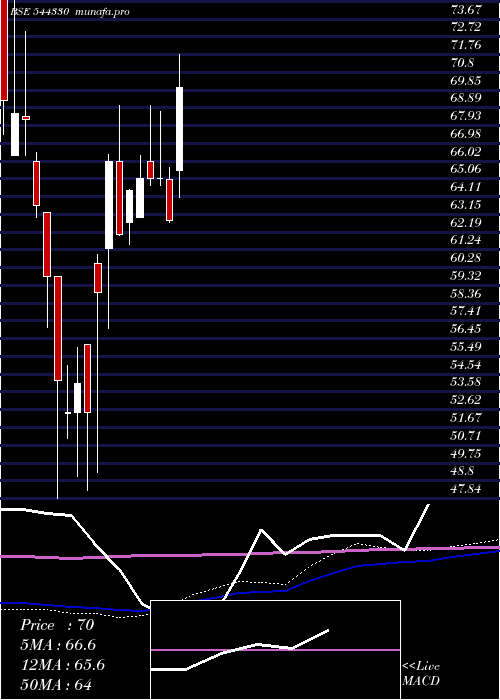Select the 54.54 price axis label

pyautogui.click(x=466, y=364)
